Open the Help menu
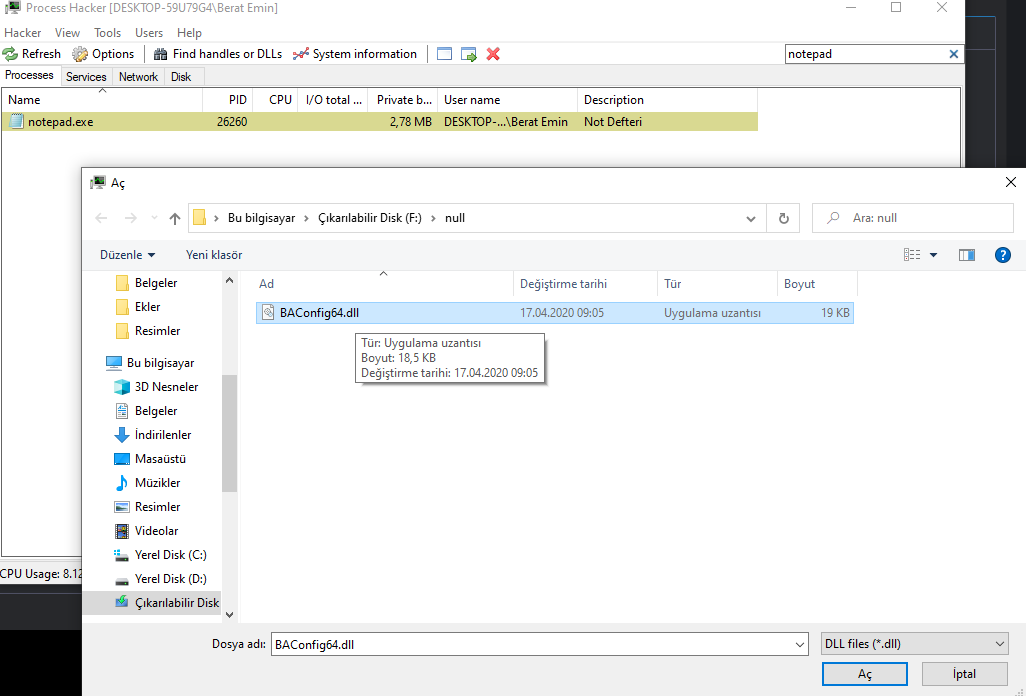This screenshot has width=1026, height=696. point(189,33)
